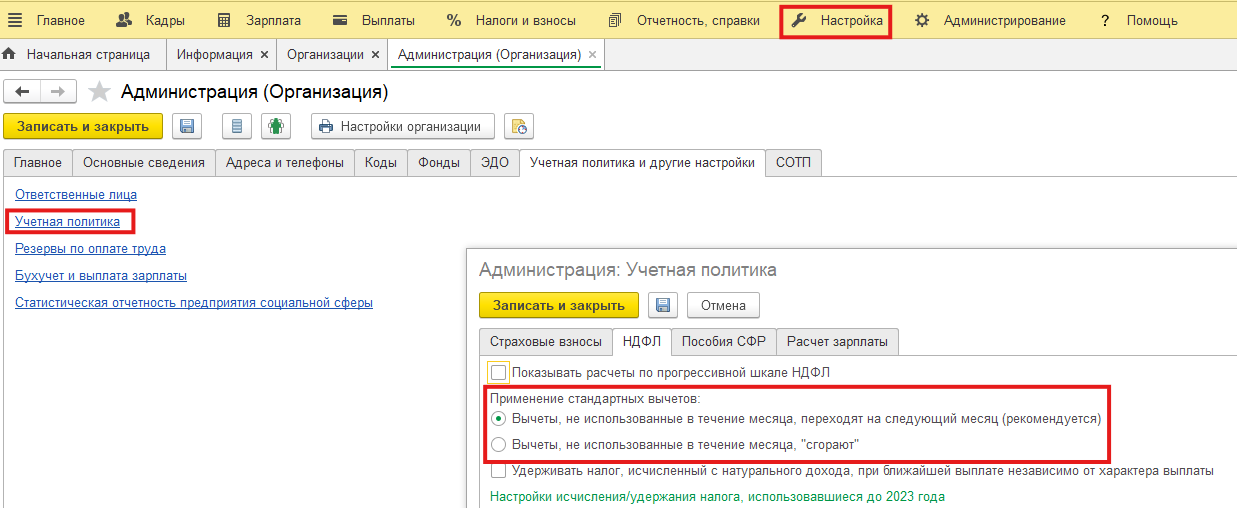
Task: Open the Налоги и взносы section
Action: pyautogui.click(x=511, y=20)
